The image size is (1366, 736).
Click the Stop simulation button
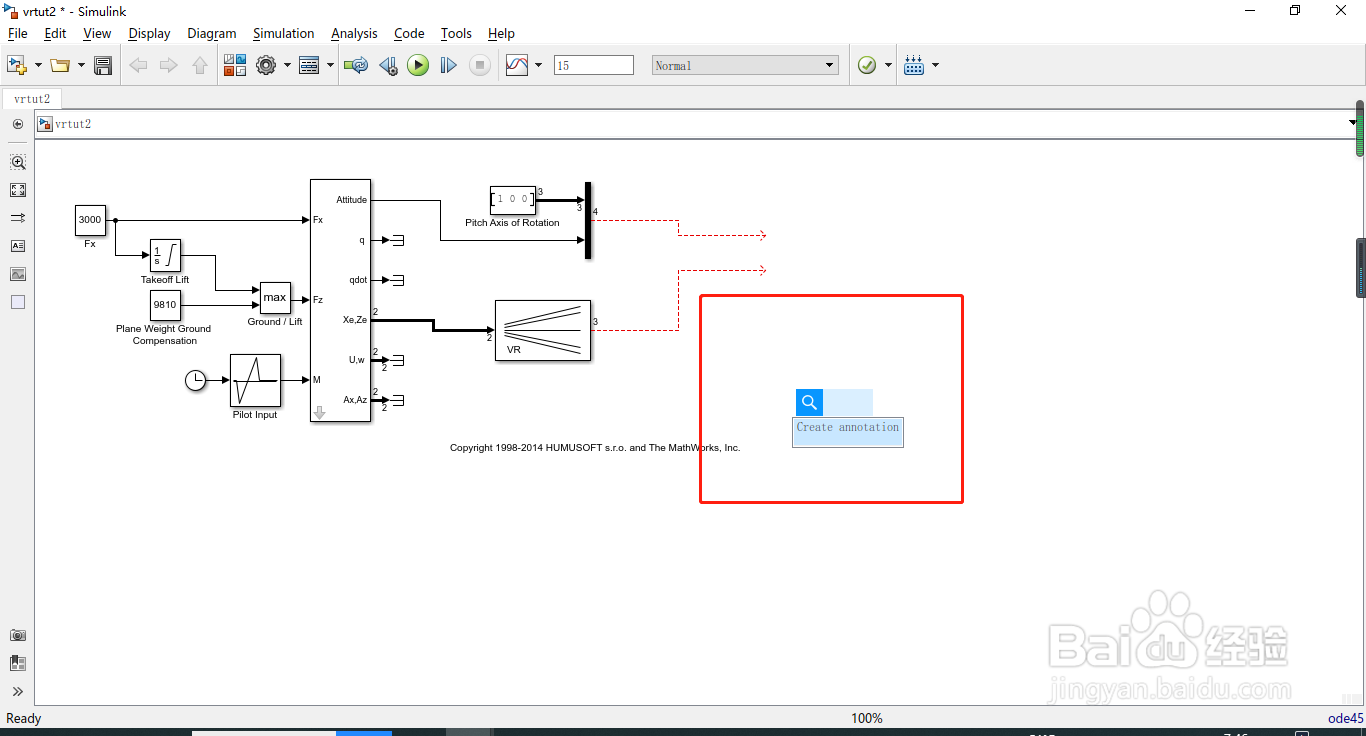pyautogui.click(x=480, y=65)
